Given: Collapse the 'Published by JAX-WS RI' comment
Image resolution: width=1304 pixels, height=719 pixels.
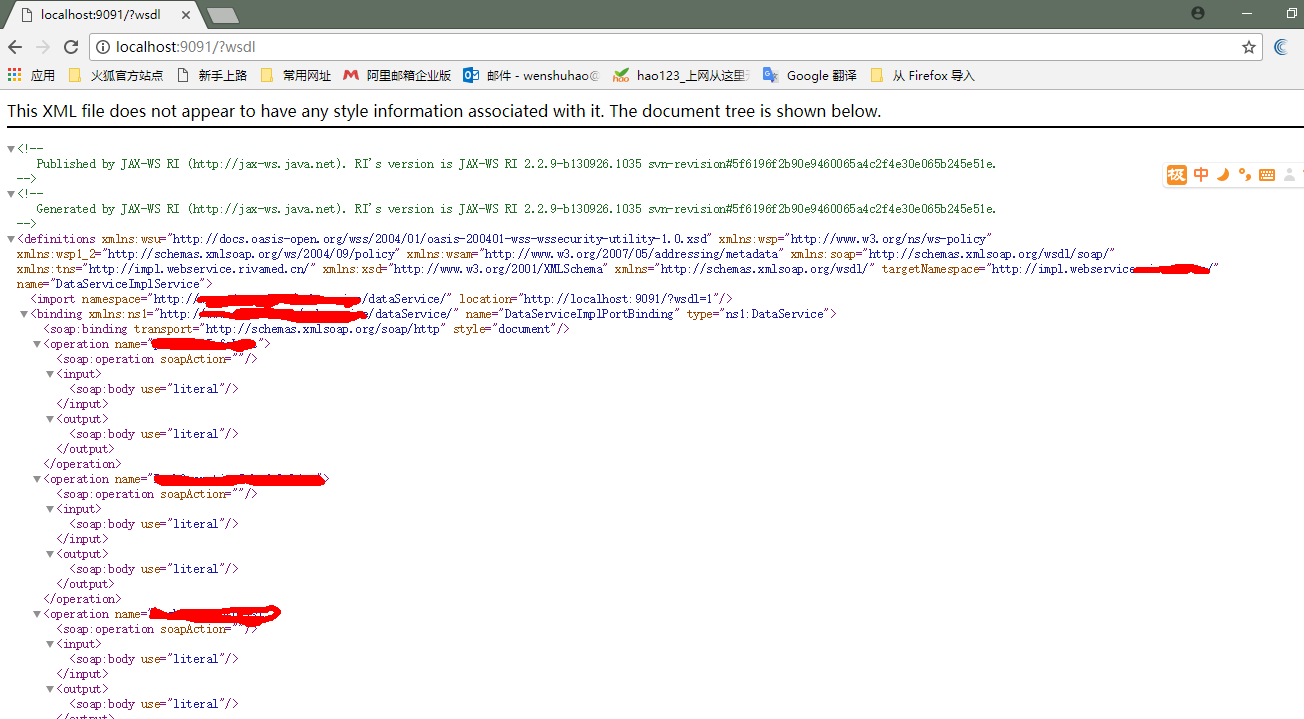Looking at the screenshot, I should coord(11,148).
